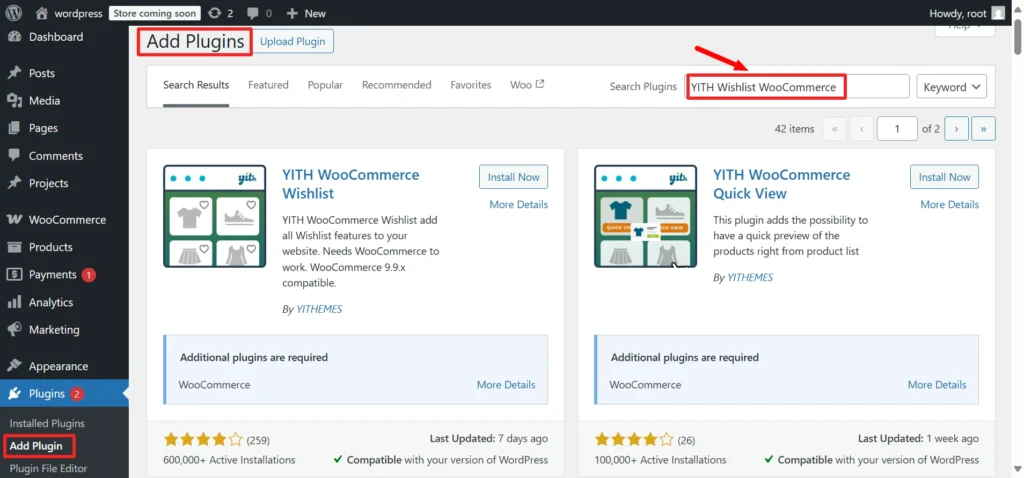1024x478 pixels.
Task: Click the external link icon beside Woo
Action: pyautogui.click(x=540, y=84)
